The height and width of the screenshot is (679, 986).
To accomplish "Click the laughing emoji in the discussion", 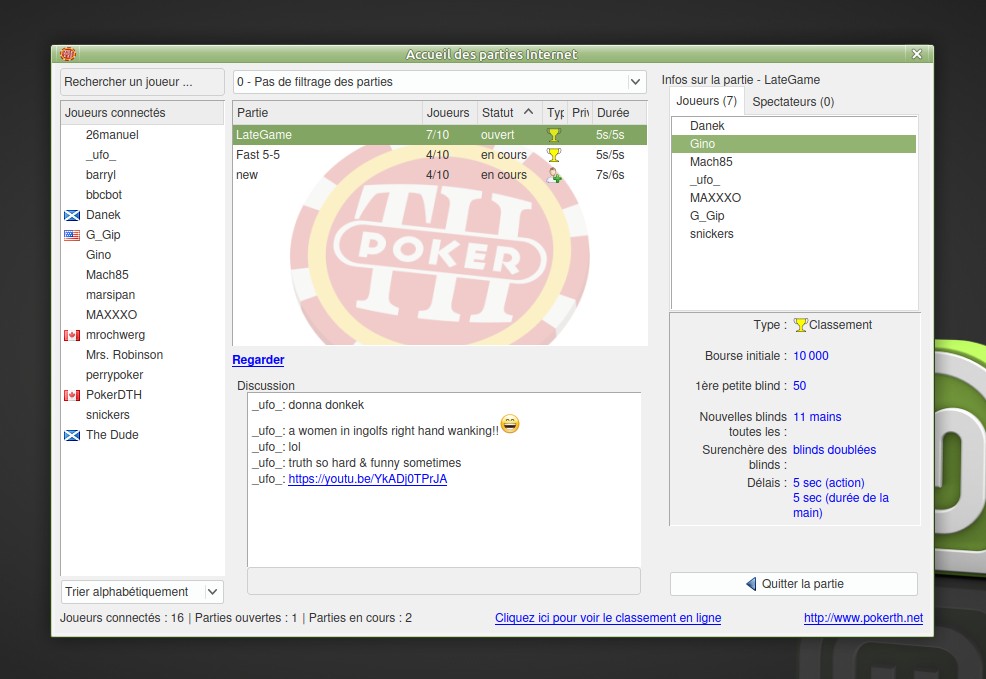I will [x=510, y=424].
